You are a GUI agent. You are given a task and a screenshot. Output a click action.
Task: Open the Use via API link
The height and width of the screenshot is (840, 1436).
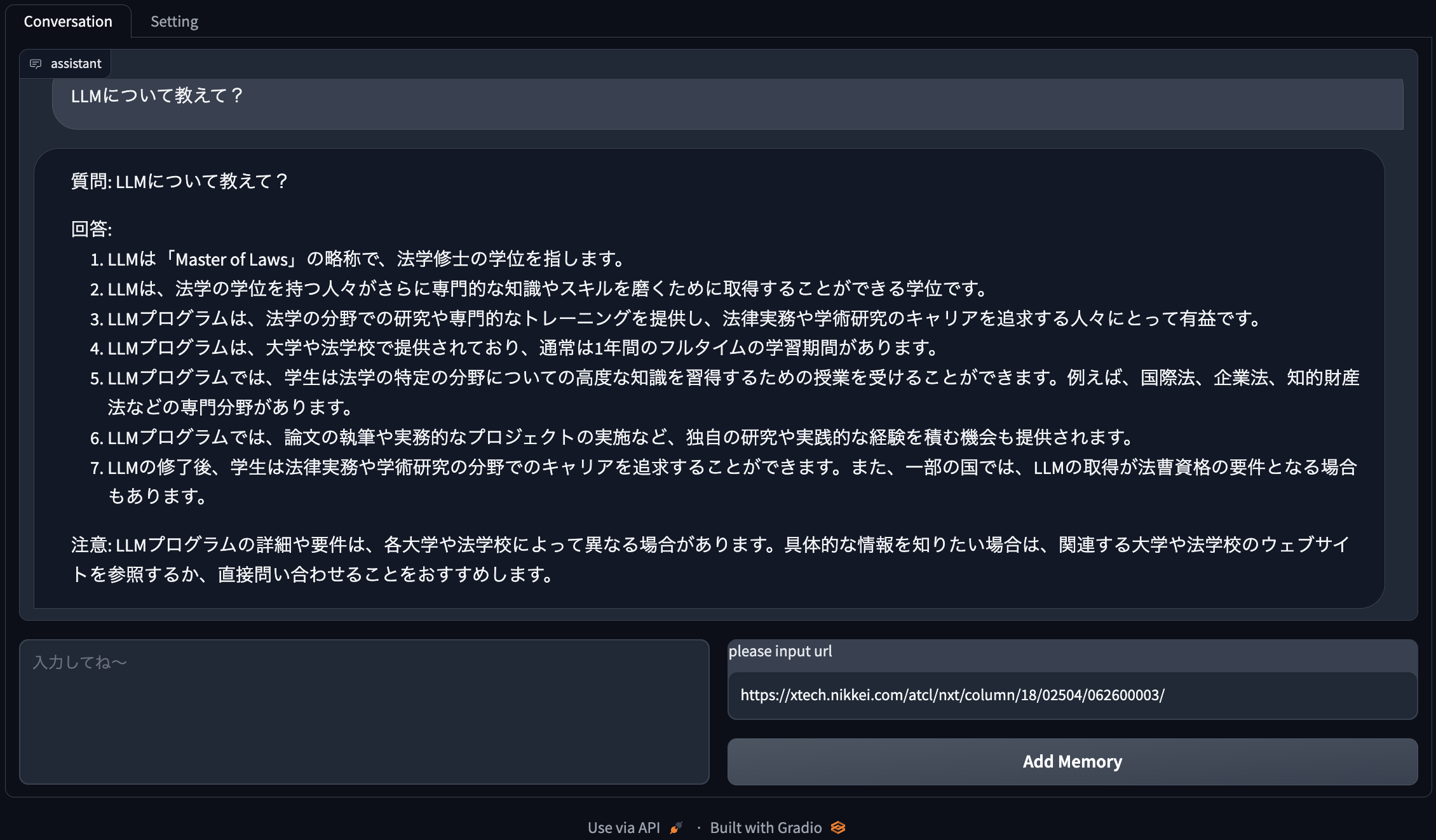click(623, 827)
